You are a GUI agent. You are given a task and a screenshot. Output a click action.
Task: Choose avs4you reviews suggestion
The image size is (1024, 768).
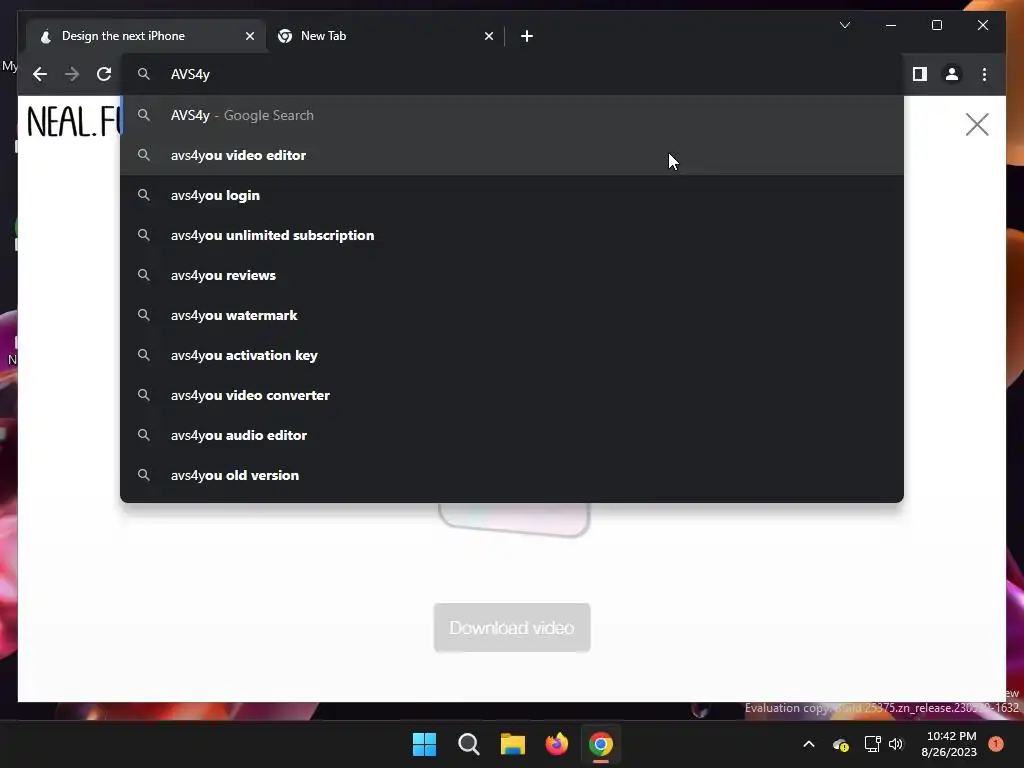tap(512, 275)
